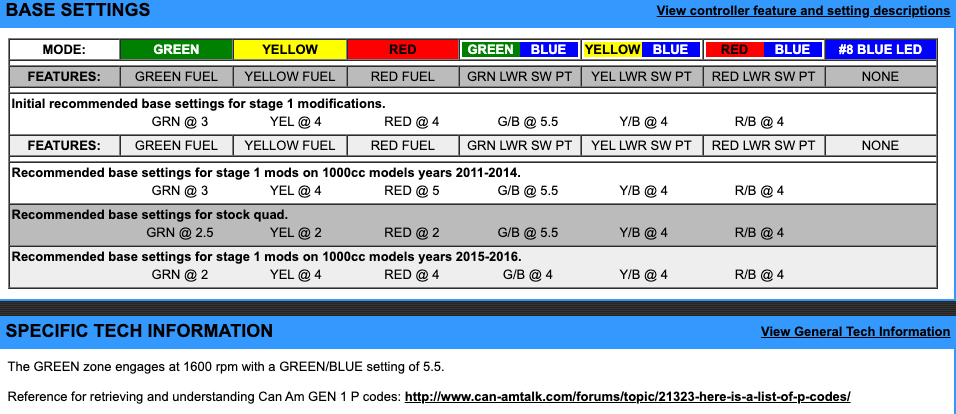956x414 pixels.
Task: Click the MODE: row label cell
Action: 64,49
